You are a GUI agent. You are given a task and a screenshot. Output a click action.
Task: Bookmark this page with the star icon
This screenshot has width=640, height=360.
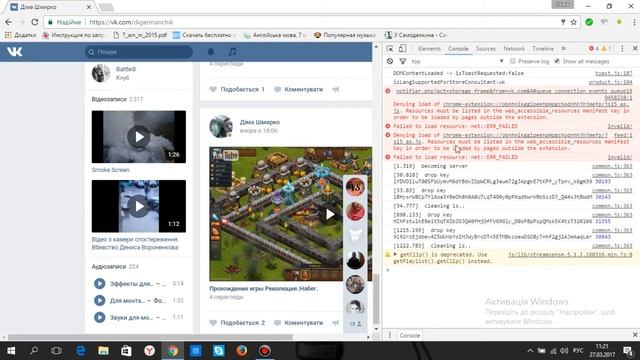(x=573, y=22)
